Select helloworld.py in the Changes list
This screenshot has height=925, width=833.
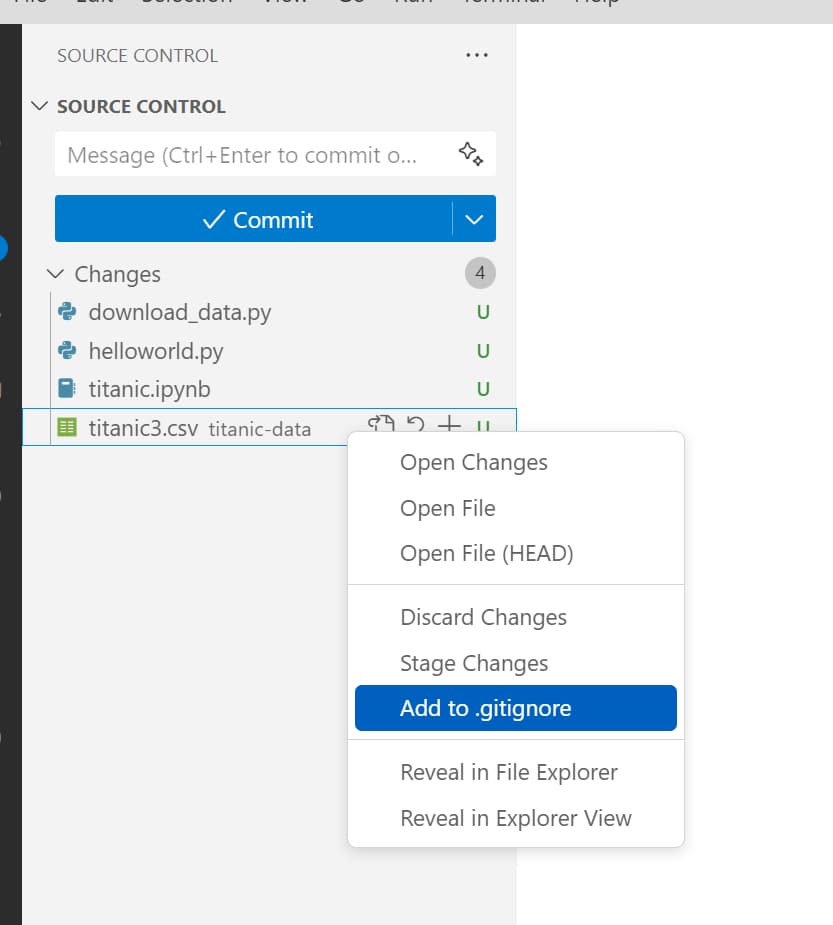tap(155, 351)
